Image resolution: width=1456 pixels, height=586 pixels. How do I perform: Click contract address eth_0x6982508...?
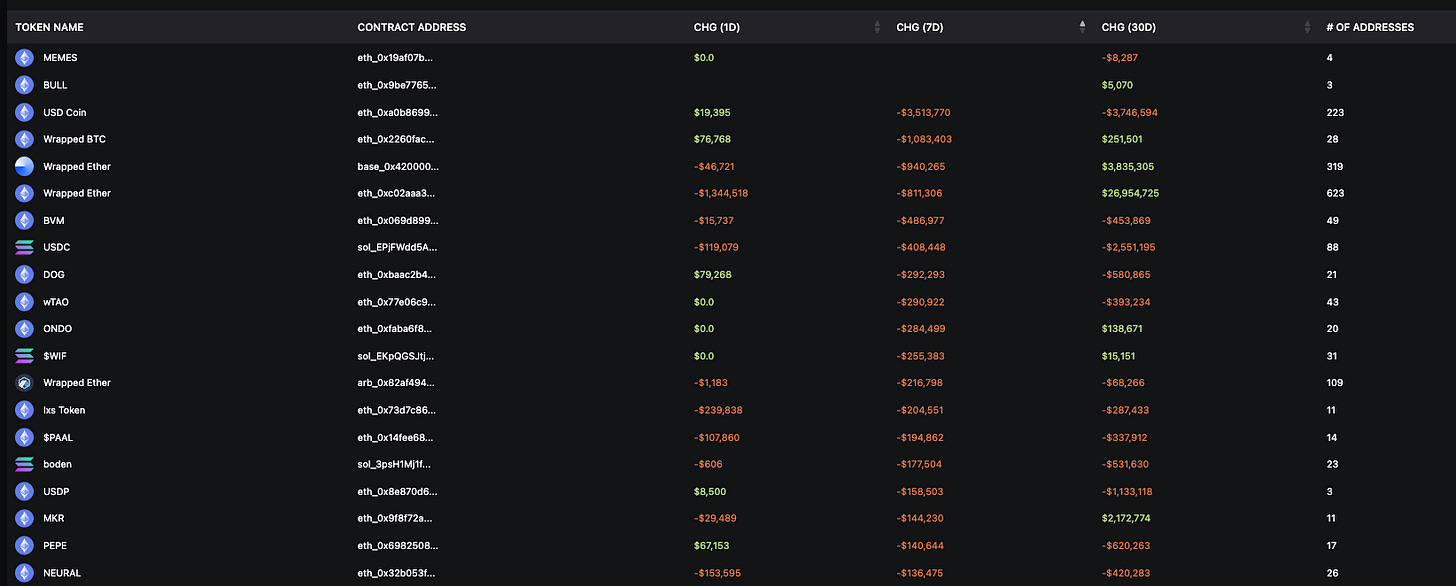click(397, 545)
